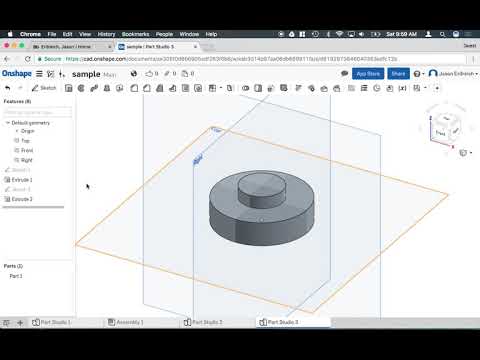Select the Shell tool
The image size is (480, 360).
[185, 88]
